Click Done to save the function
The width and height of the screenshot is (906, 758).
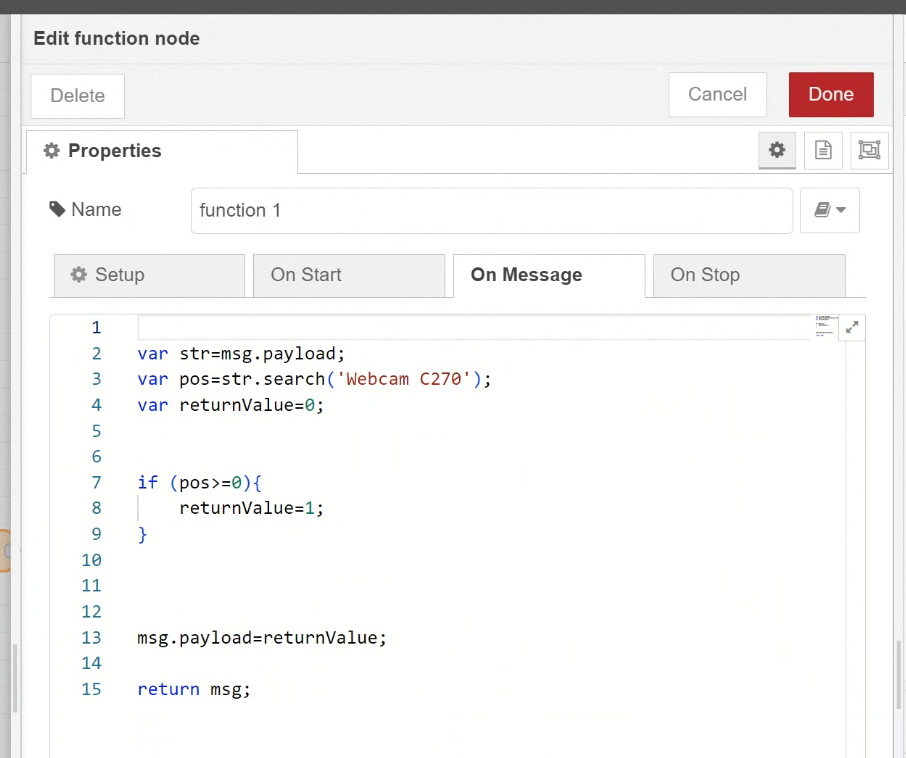831,94
